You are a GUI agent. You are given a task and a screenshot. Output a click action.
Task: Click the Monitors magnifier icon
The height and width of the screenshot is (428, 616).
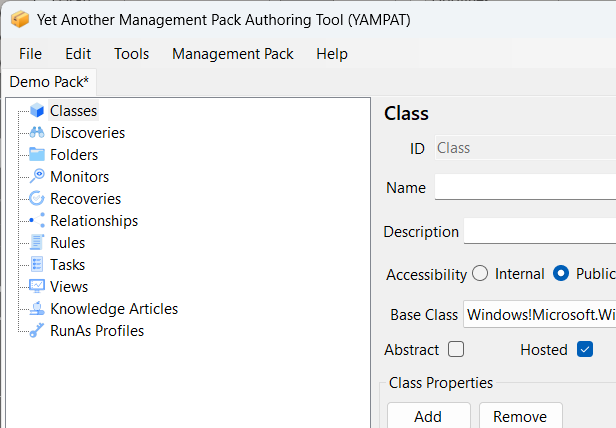[37, 177]
